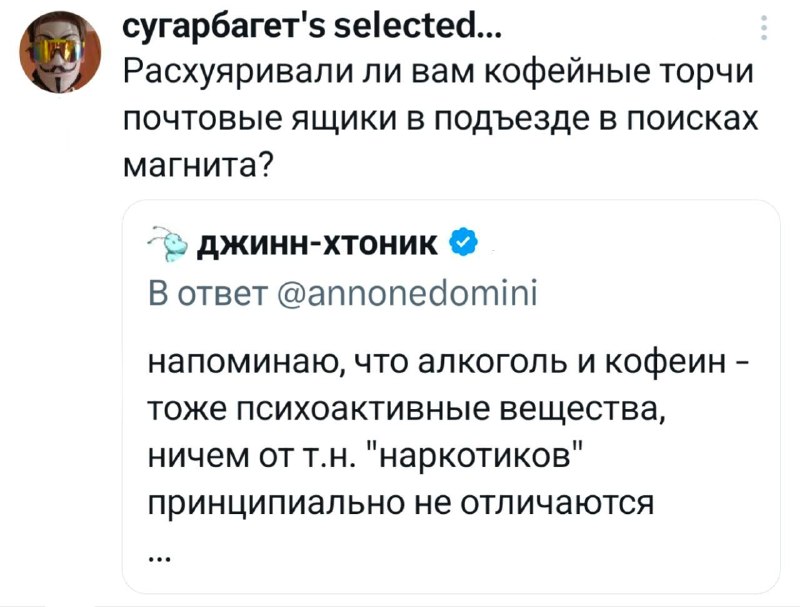Image resolution: width=800 pixels, height=607 pixels.
Task: Click the word "кофеин" in the quote
Action: click(x=666, y=363)
